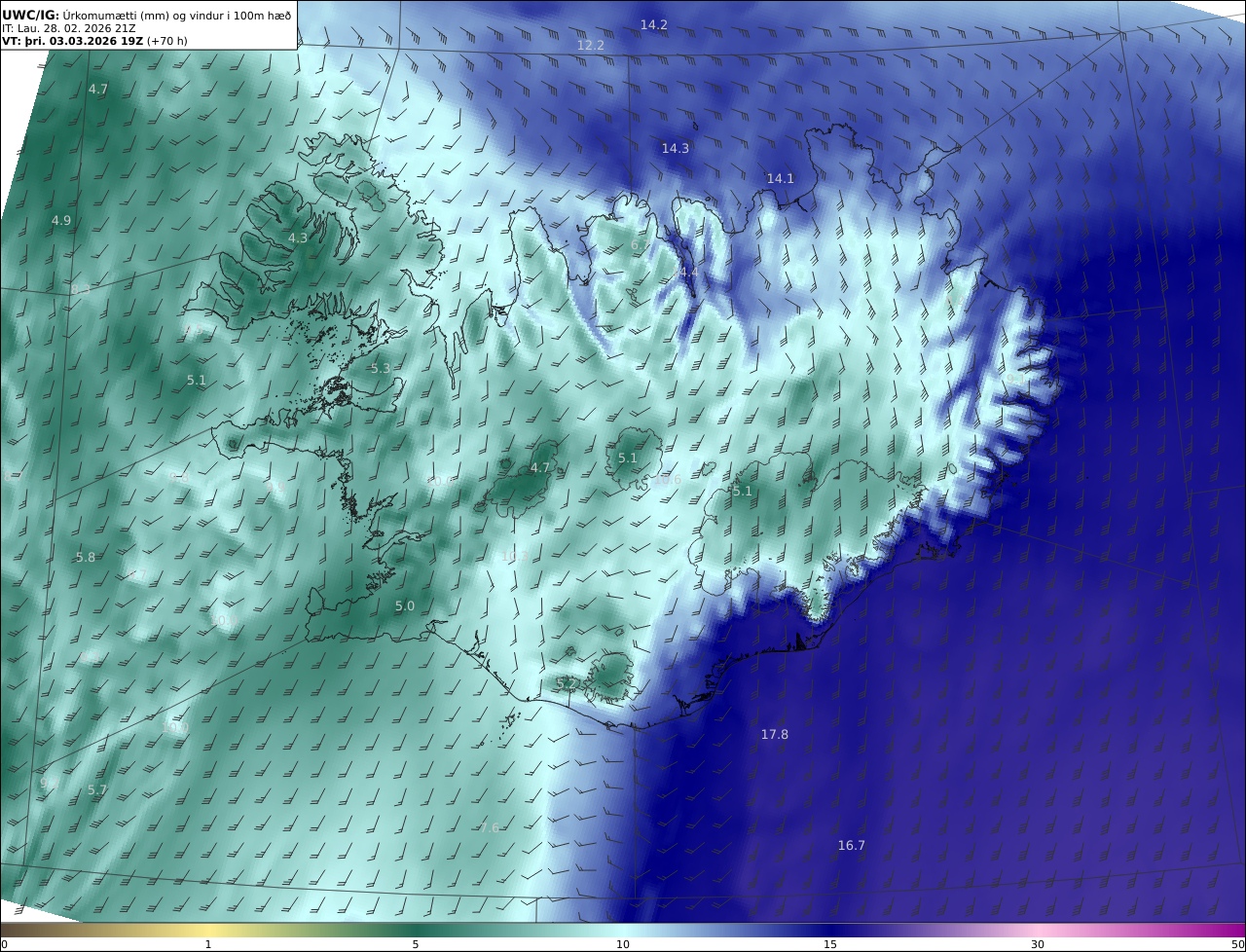Viewport: 1246px width, 952px height.
Task: Click the 5.2 value near the south coast
Action: (567, 683)
